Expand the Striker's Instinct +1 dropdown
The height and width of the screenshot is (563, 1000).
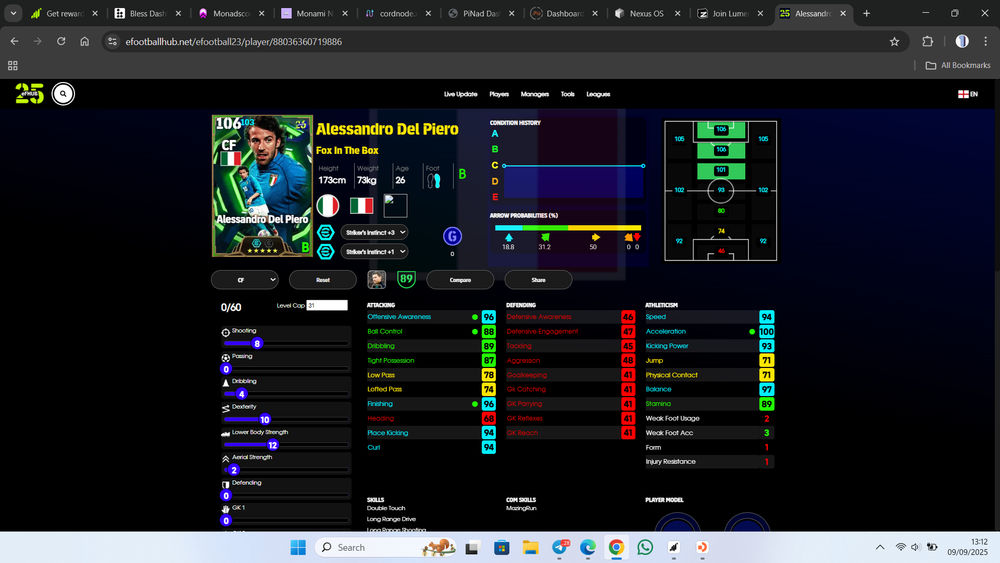pos(374,252)
